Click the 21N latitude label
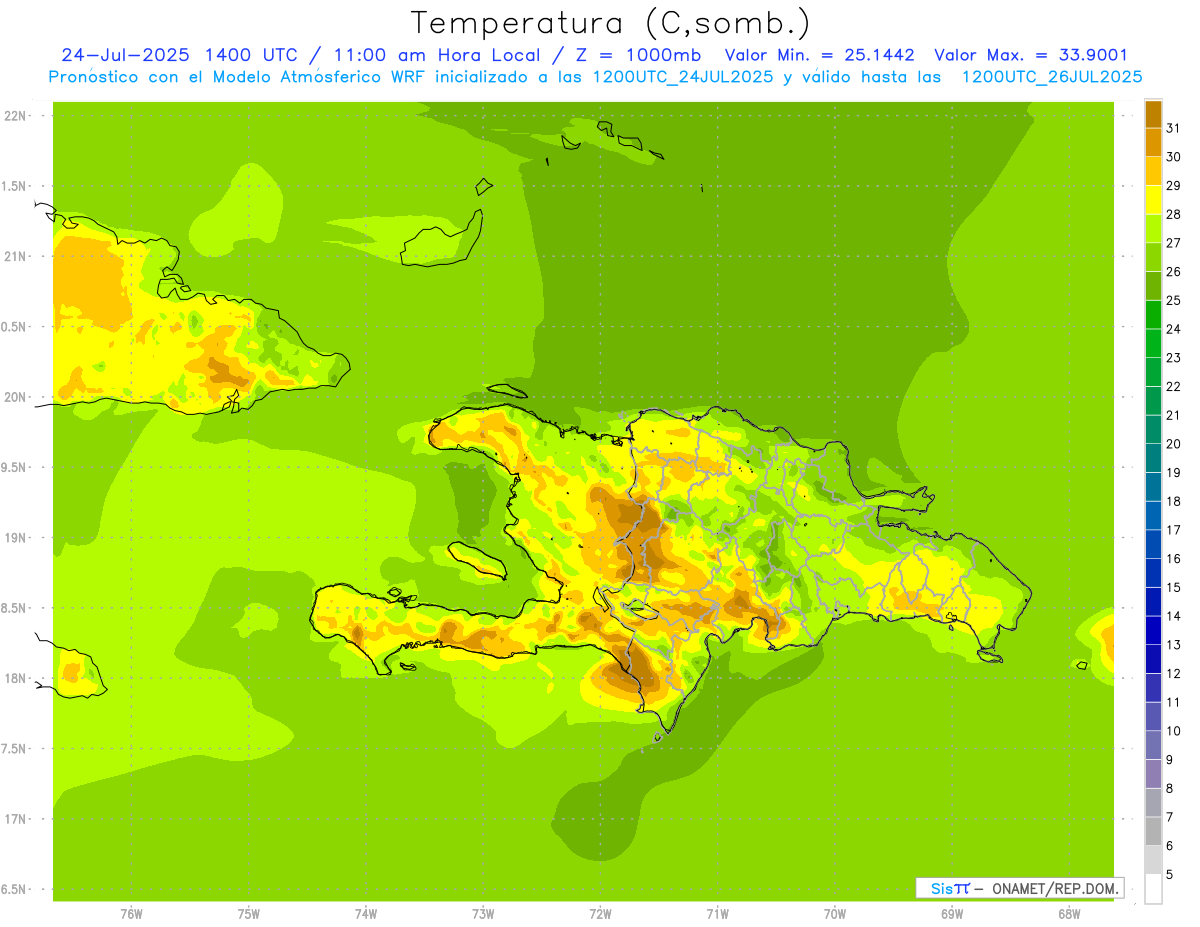The image size is (1200, 927). pyautogui.click(x=14, y=256)
